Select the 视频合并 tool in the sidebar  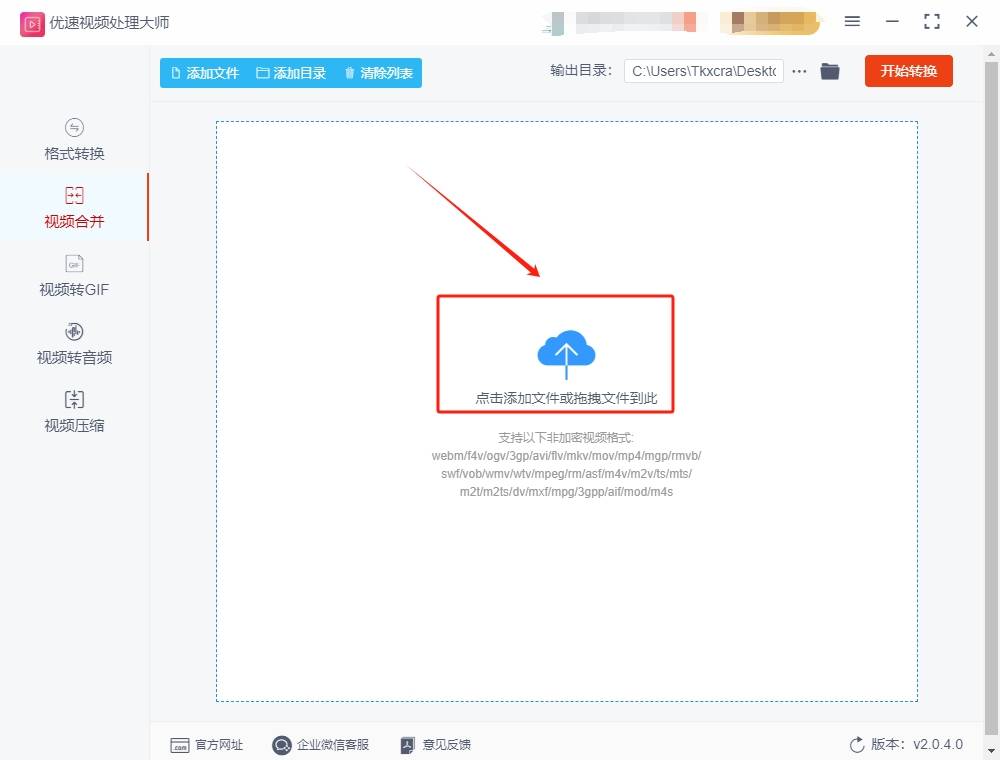[x=72, y=207]
